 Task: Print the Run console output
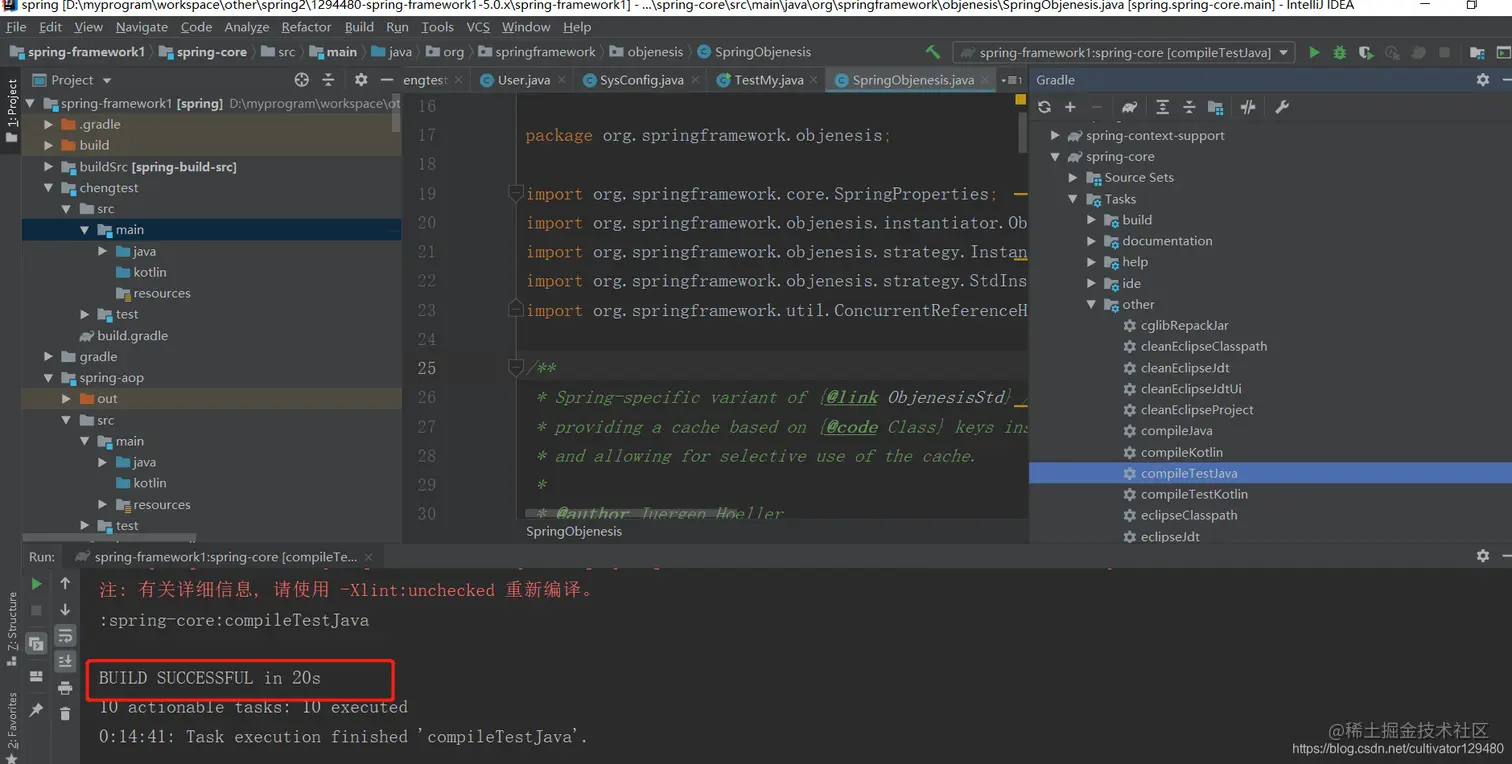65,688
